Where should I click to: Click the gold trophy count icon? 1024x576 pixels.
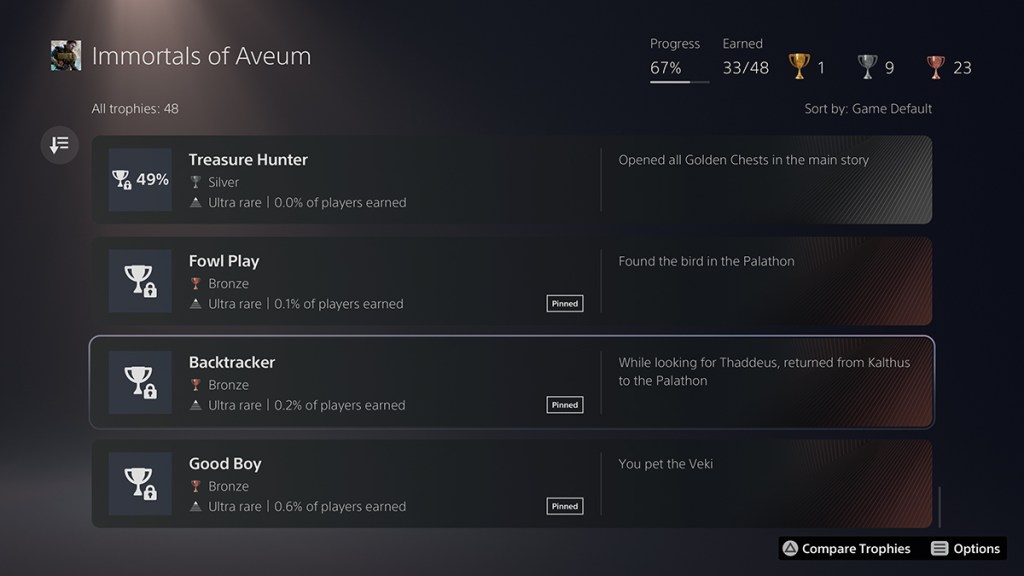click(x=799, y=67)
